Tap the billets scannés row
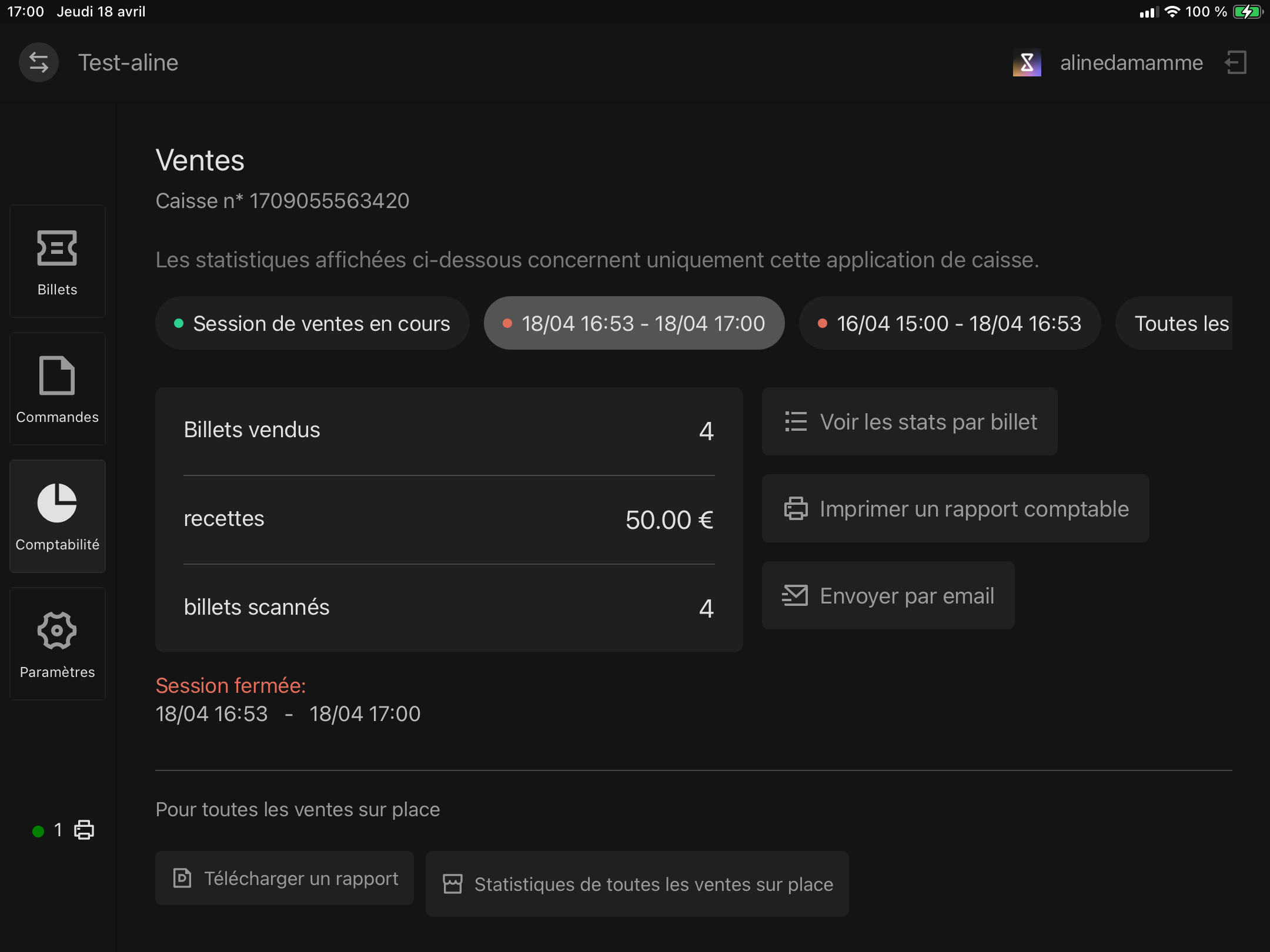The height and width of the screenshot is (952, 1270). click(x=449, y=608)
